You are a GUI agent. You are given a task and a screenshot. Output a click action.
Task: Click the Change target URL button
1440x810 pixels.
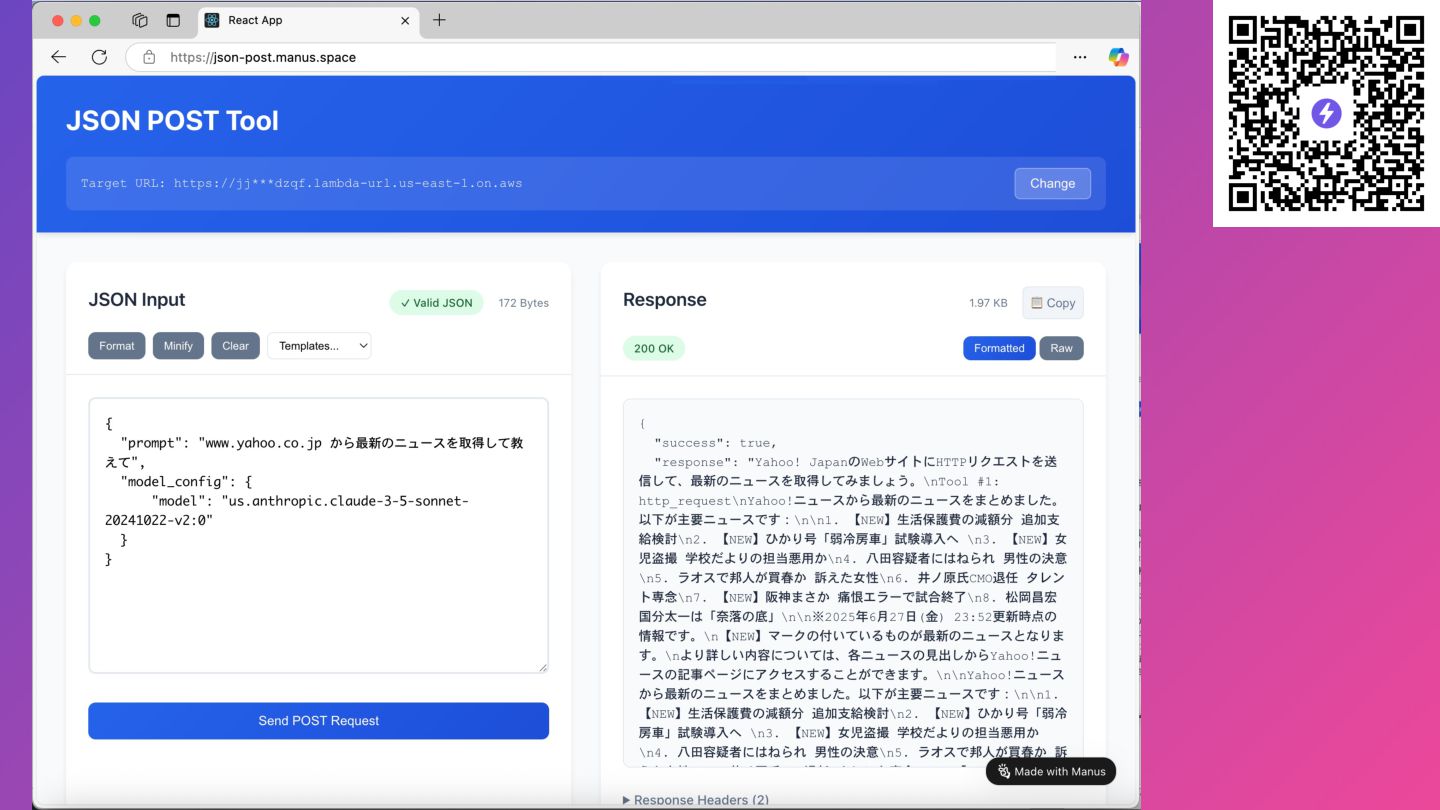[1052, 183]
